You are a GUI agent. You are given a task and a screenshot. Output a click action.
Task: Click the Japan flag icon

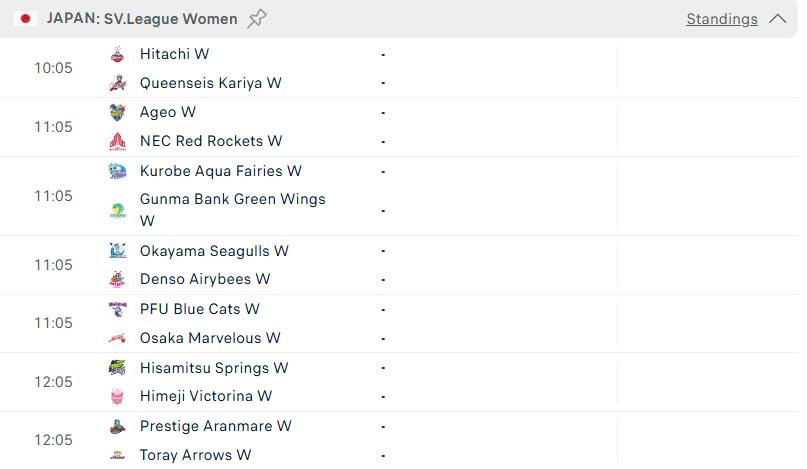(25, 19)
